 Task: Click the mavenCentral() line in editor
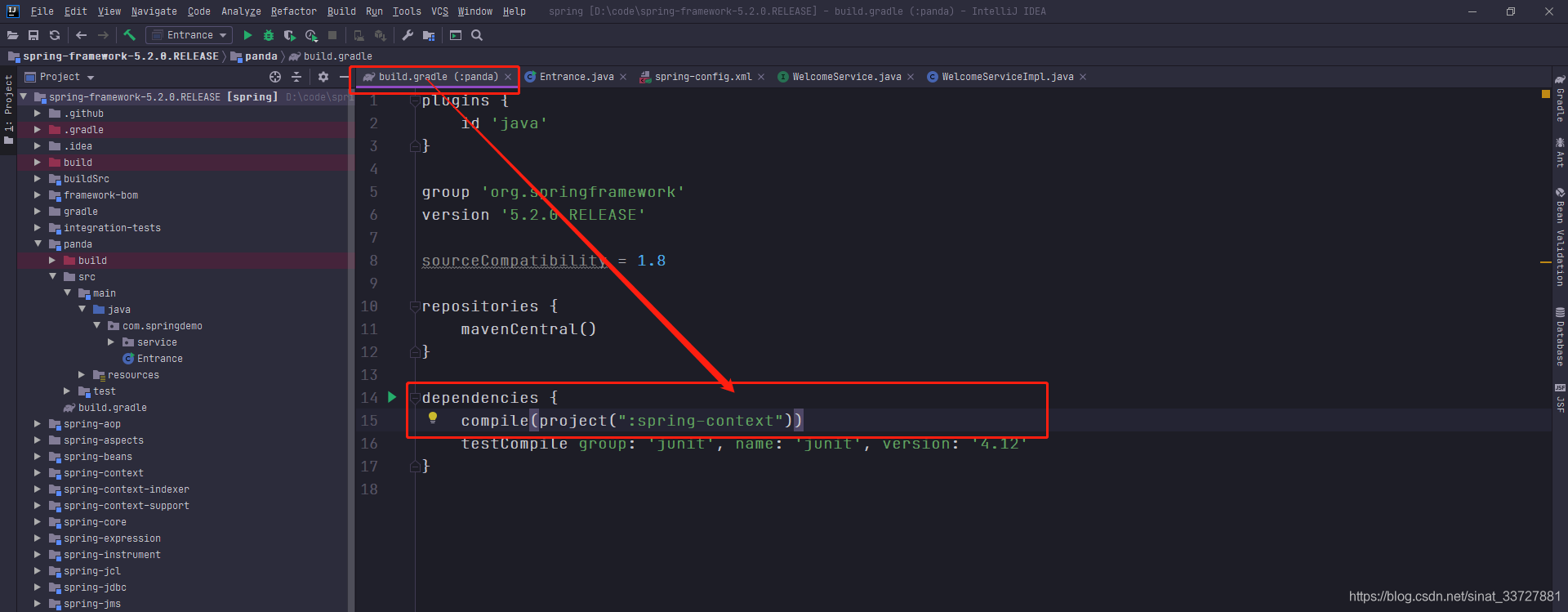528,329
